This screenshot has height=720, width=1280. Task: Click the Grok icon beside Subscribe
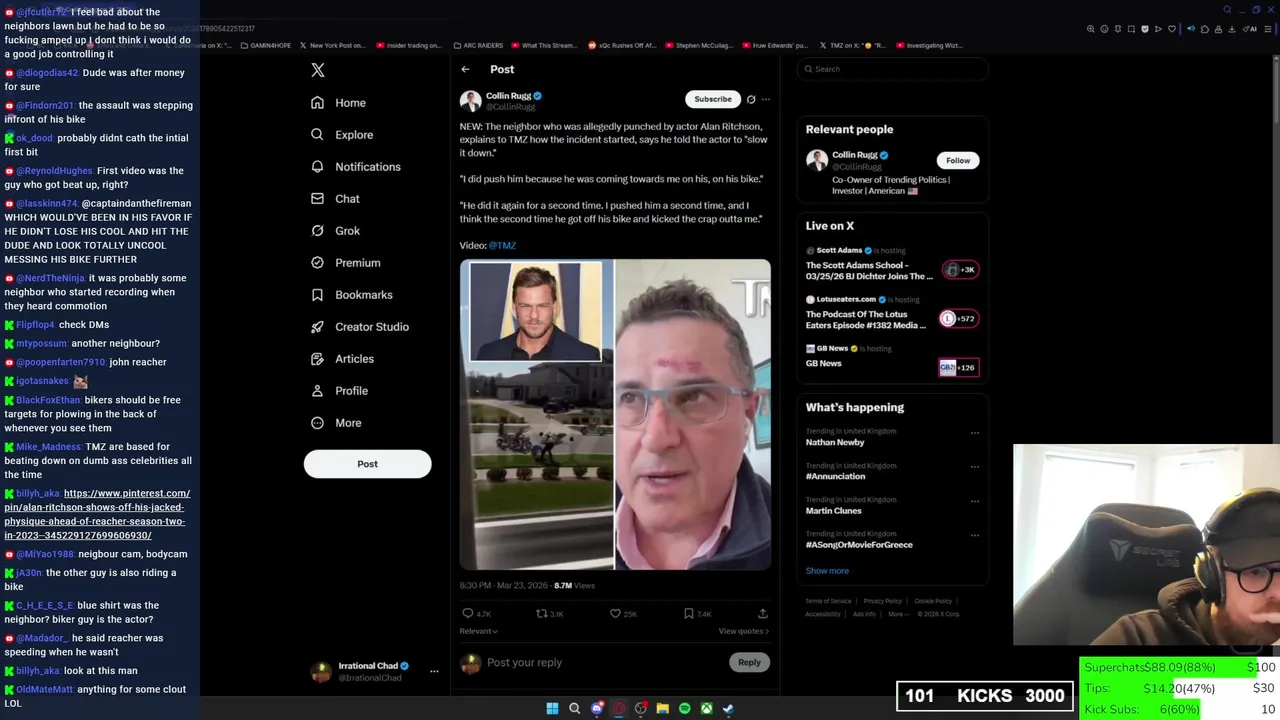point(751,99)
